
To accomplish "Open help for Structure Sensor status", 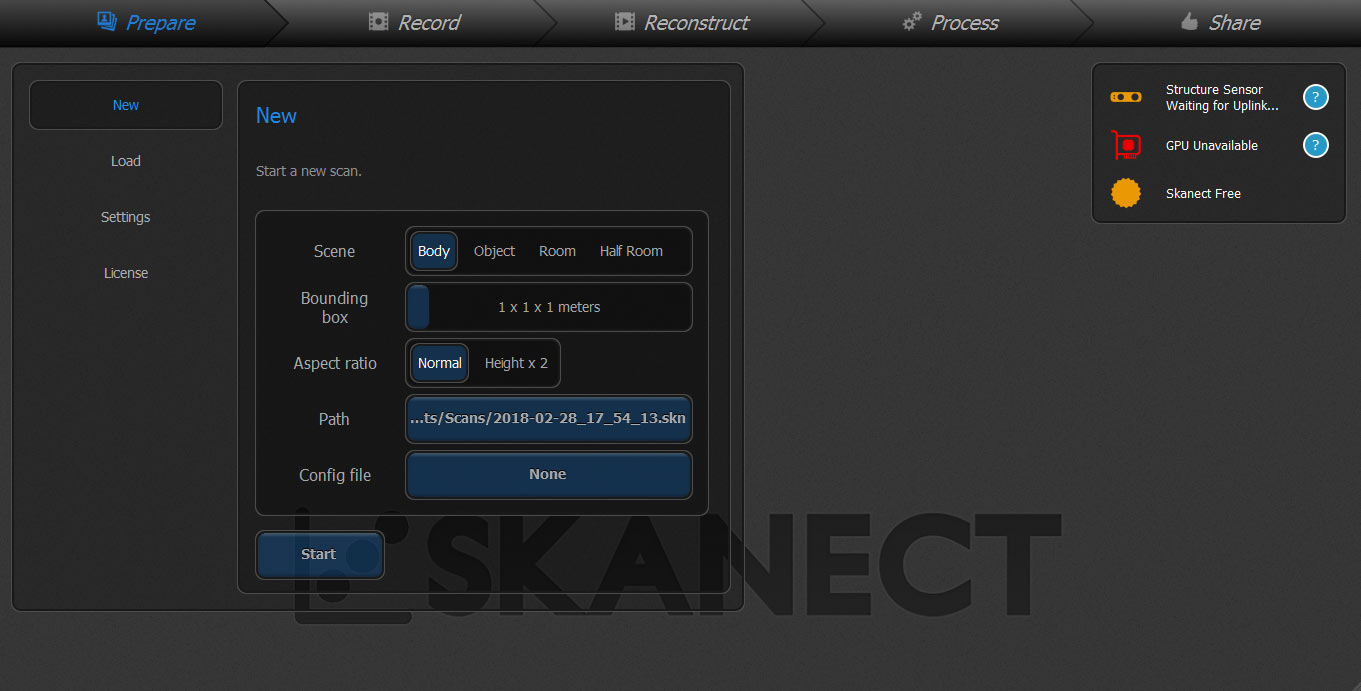I will pyautogui.click(x=1316, y=97).
